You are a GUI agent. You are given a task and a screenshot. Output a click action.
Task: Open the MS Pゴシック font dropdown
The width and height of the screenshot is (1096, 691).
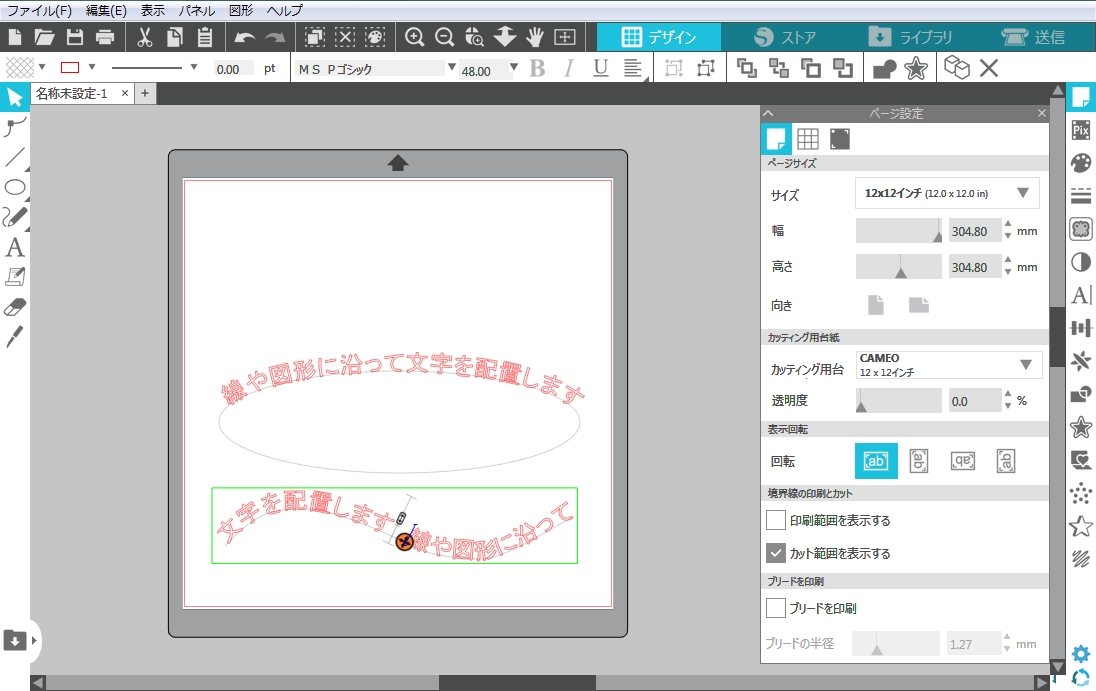coord(452,68)
